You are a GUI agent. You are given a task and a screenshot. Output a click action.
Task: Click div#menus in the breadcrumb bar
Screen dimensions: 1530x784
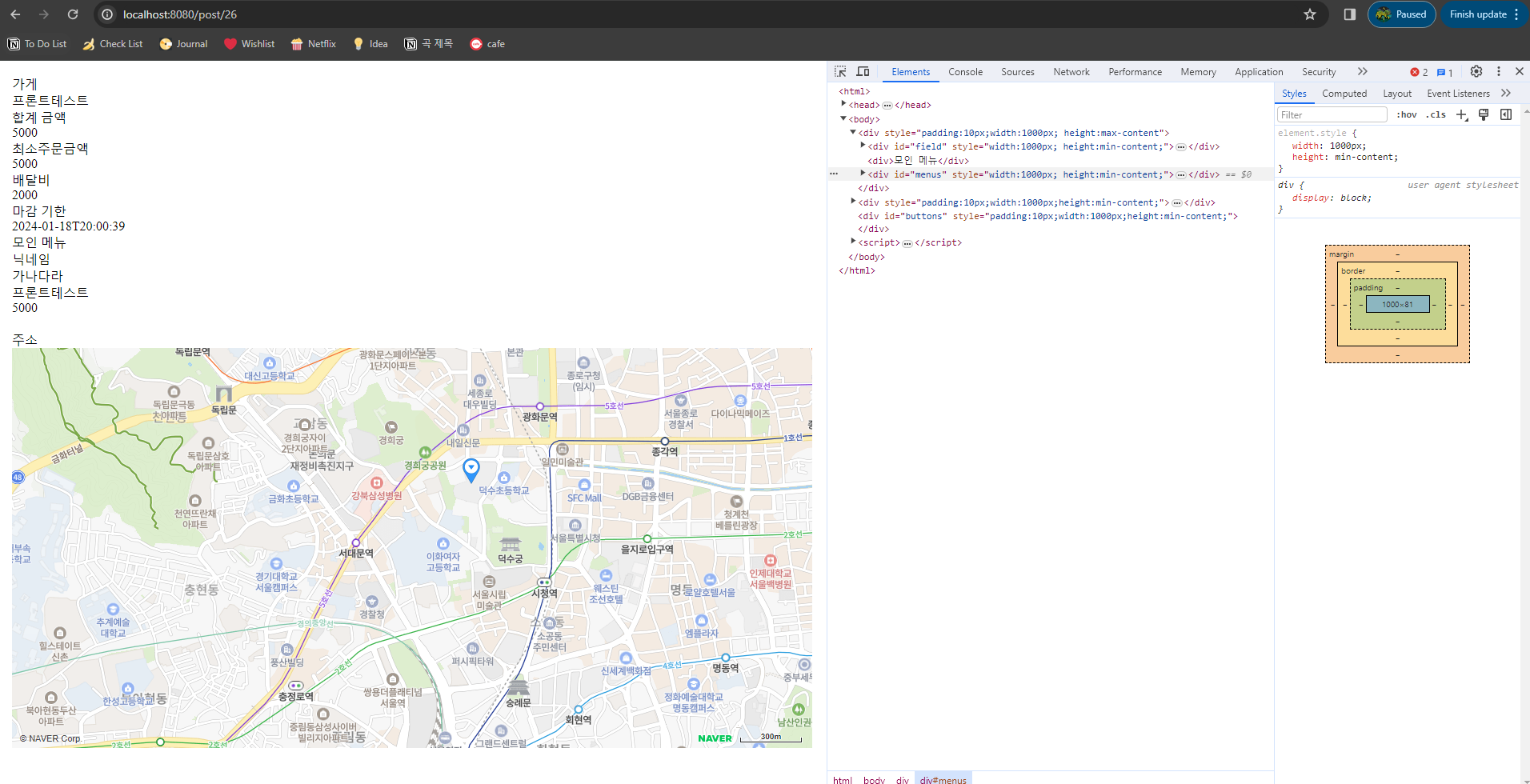pos(943,779)
